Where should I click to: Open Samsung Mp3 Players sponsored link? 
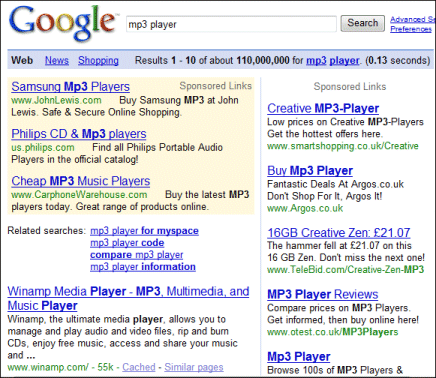tap(70, 87)
